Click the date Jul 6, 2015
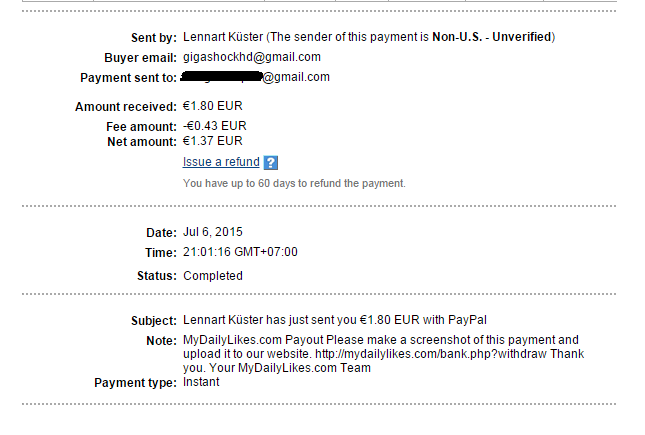Viewport: 645px width, 435px height. (213, 233)
